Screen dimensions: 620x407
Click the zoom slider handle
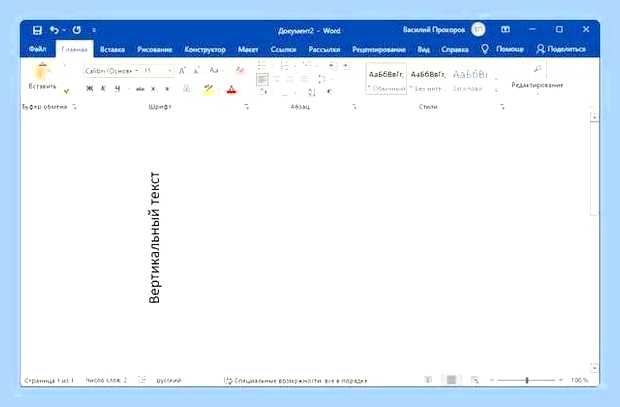click(x=527, y=380)
